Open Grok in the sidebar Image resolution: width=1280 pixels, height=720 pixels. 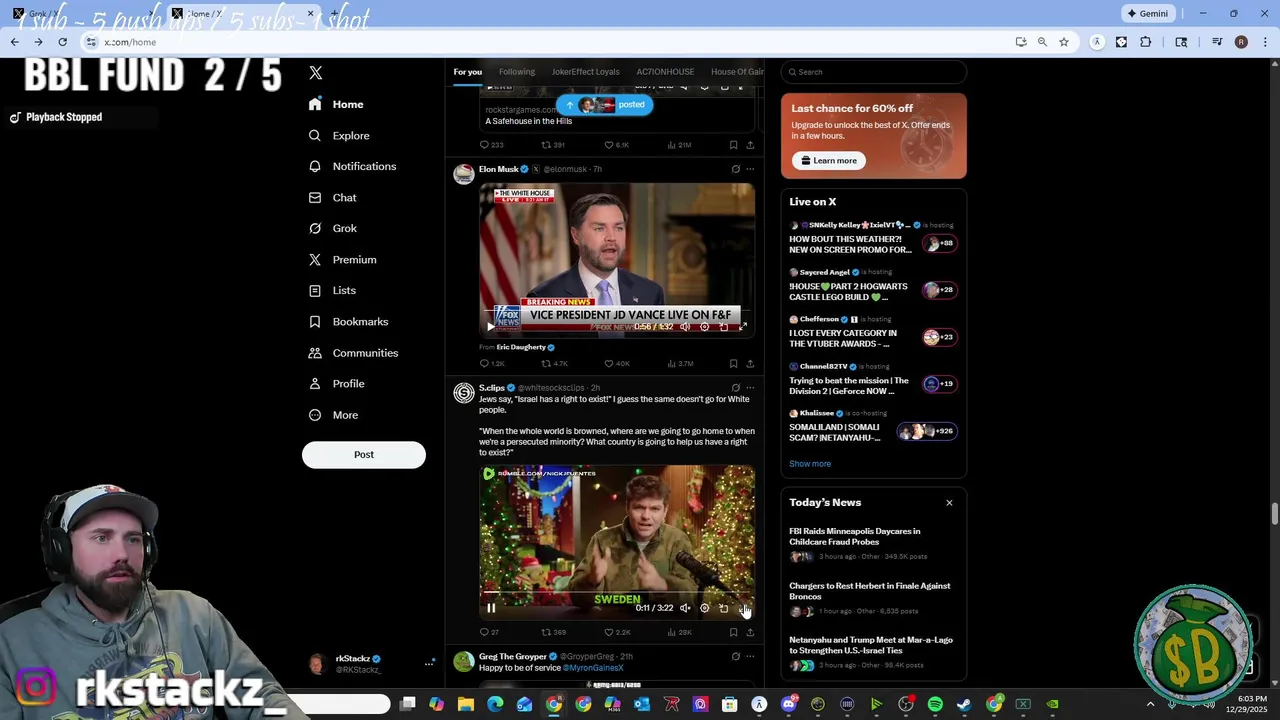(x=332, y=228)
